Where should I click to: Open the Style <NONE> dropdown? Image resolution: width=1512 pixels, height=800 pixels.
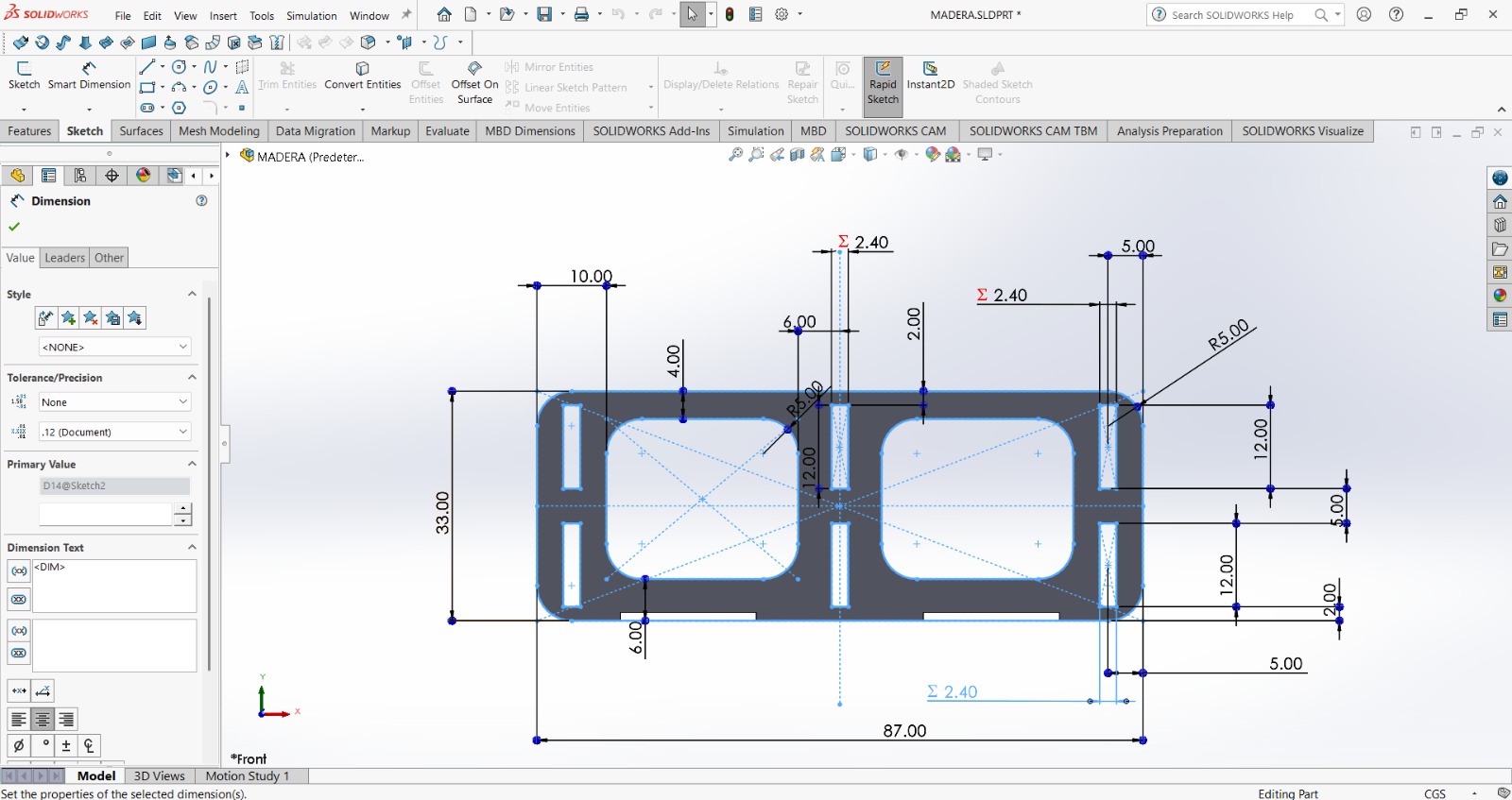point(114,347)
